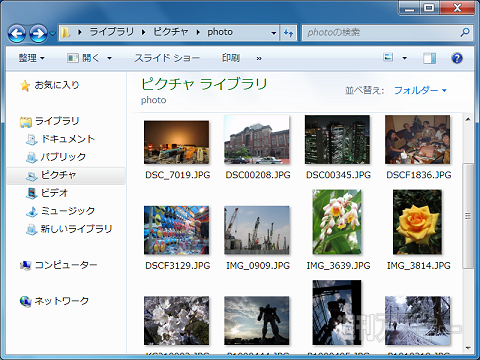Click the 開く toolbar button
The height and width of the screenshot is (360, 480).
click(83, 58)
